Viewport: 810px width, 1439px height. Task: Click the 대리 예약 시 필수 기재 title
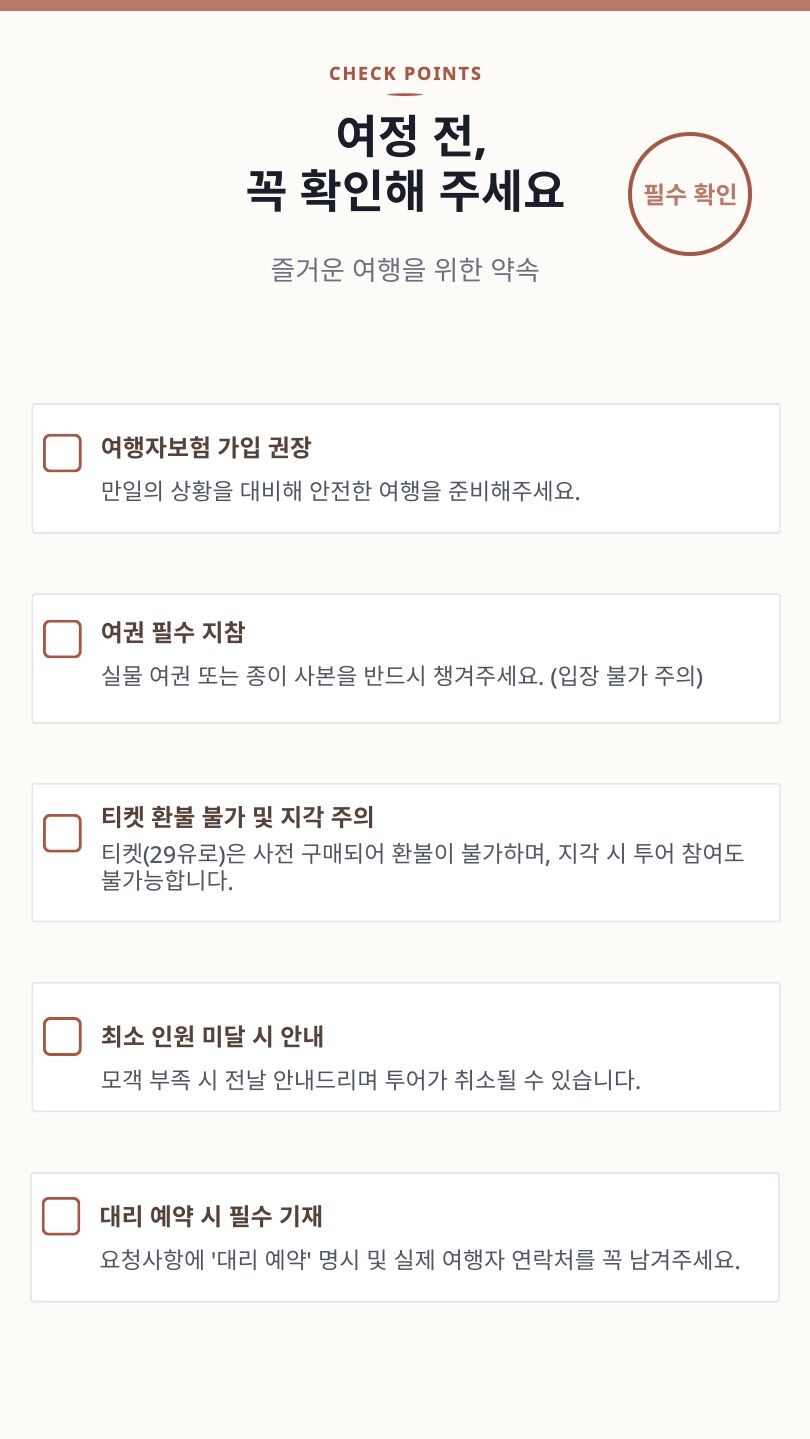click(x=211, y=1216)
